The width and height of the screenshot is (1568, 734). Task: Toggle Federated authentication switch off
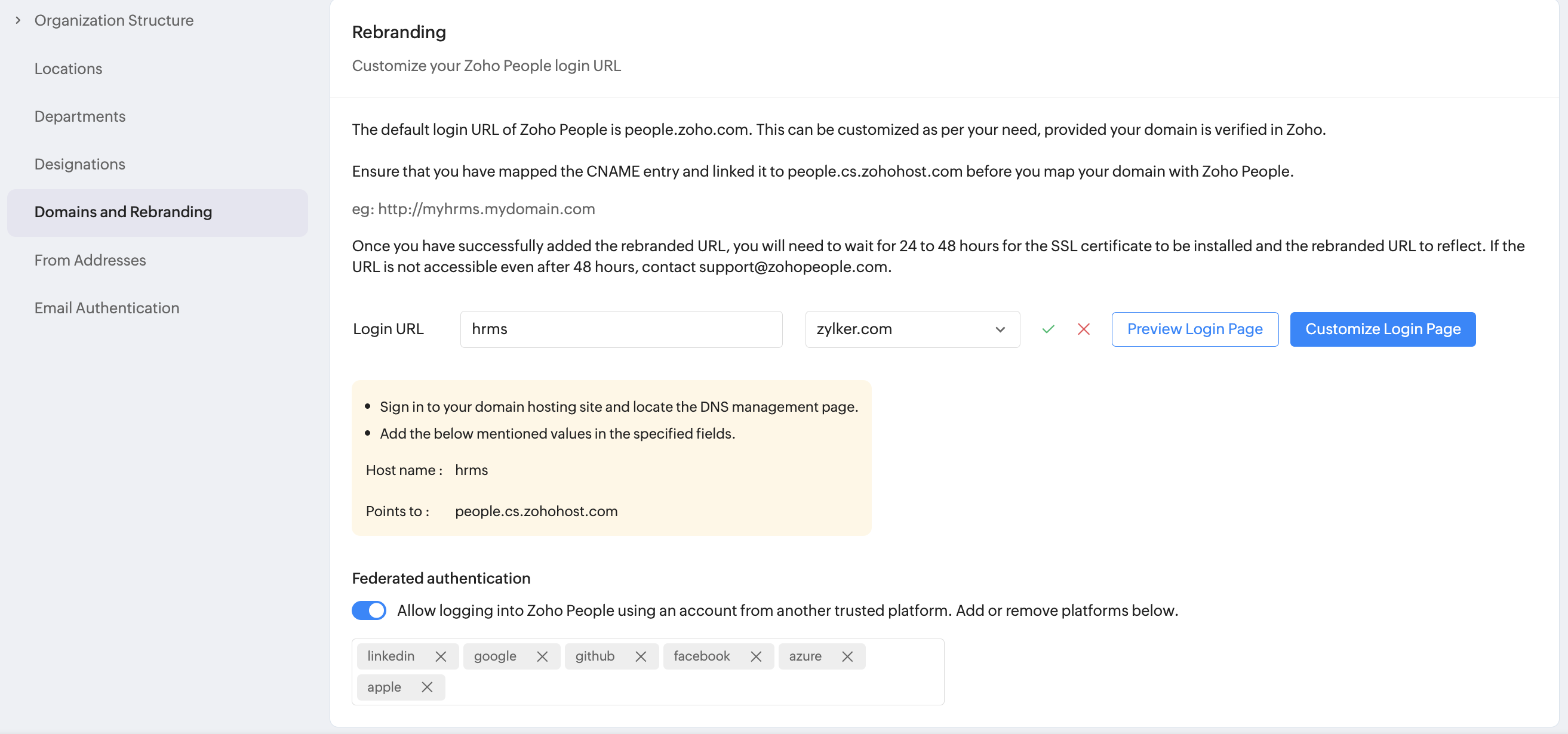369,610
